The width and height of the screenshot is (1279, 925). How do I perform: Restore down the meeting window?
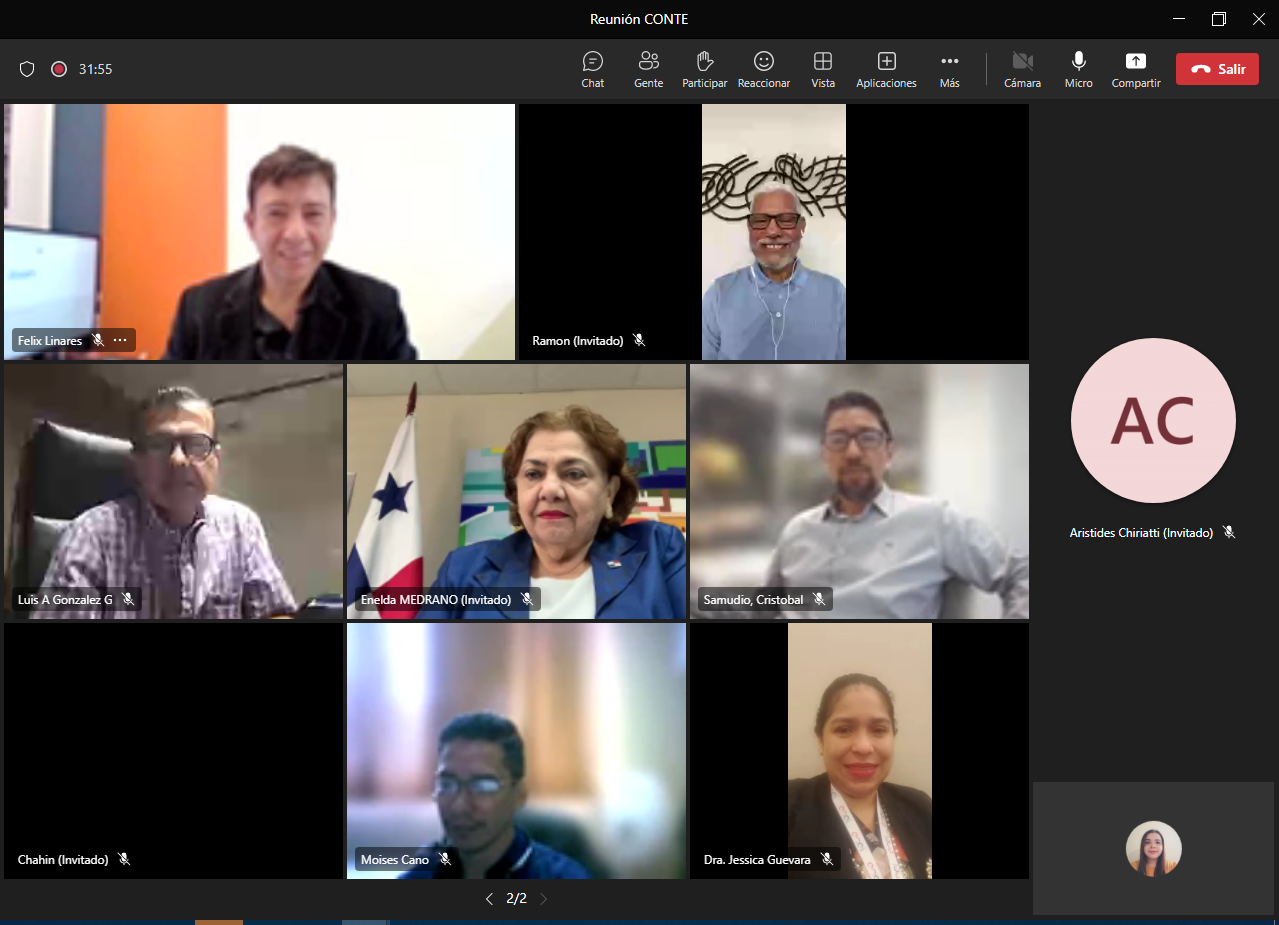(x=1218, y=19)
